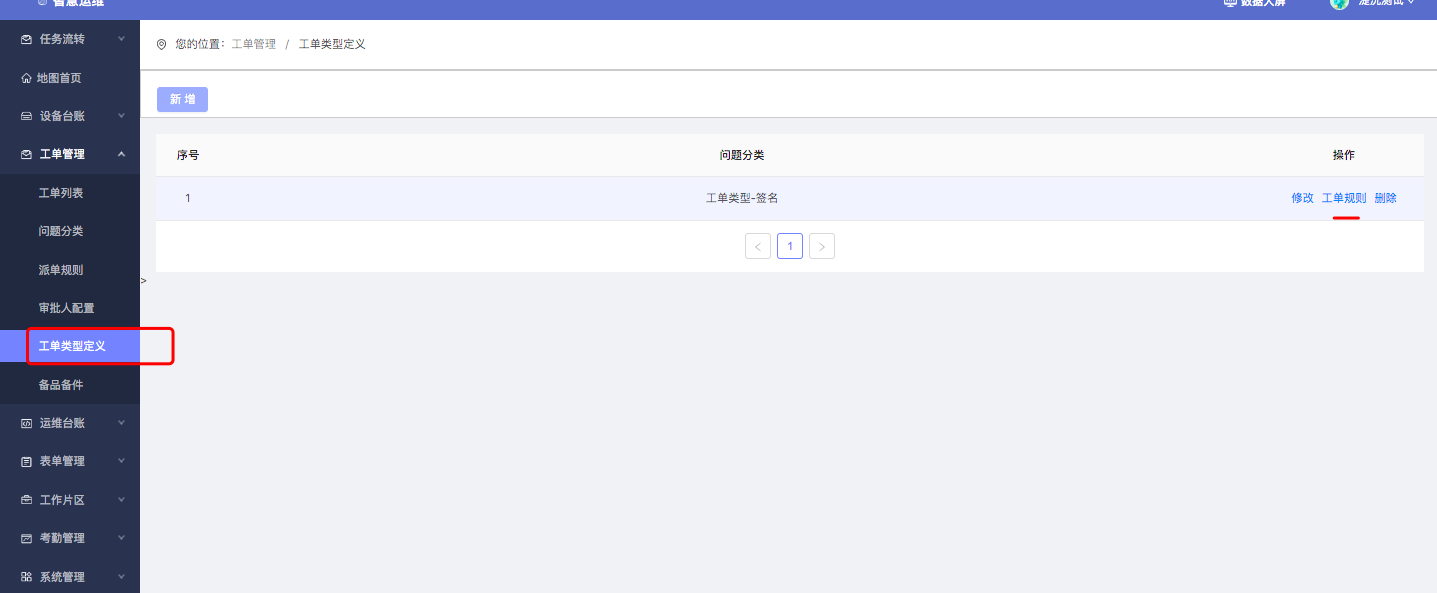Click 修改 for 工单类型-签名 row
The width and height of the screenshot is (1437, 593).
tap(1302, 198)
